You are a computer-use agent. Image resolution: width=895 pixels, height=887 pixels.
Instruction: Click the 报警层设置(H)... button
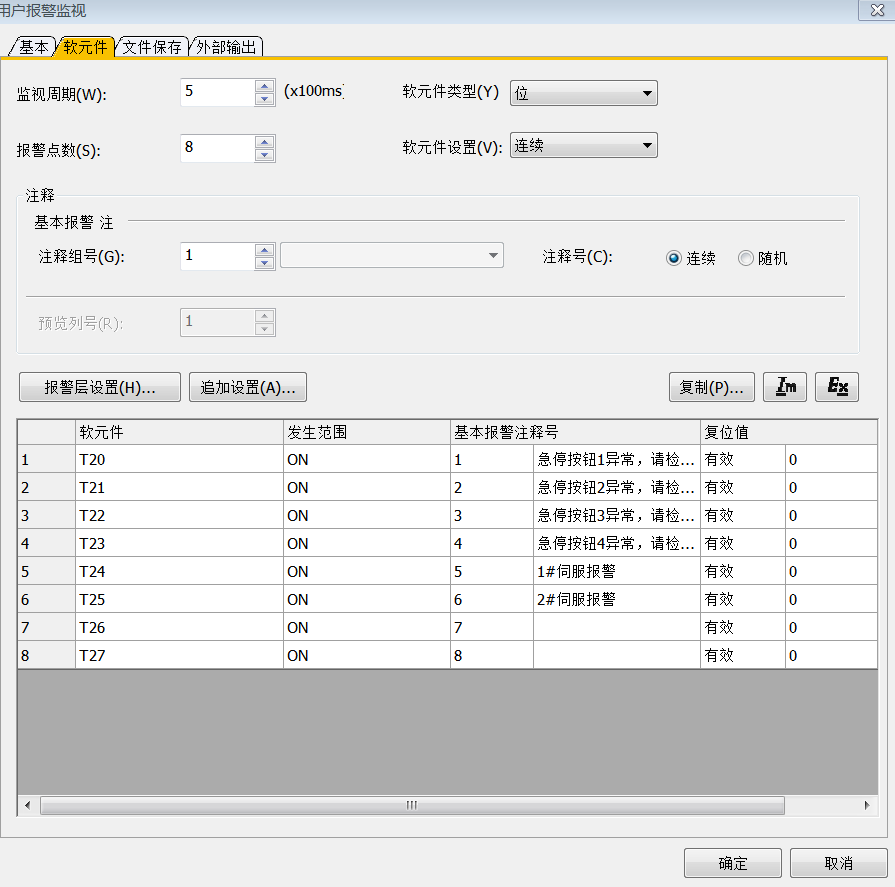[x=100, y=387]
